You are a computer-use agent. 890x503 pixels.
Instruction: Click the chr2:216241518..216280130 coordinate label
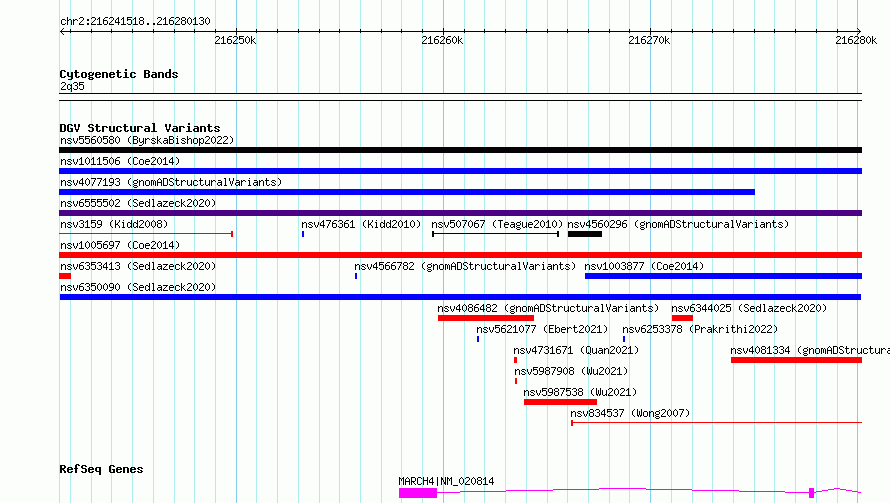[135, 22]
